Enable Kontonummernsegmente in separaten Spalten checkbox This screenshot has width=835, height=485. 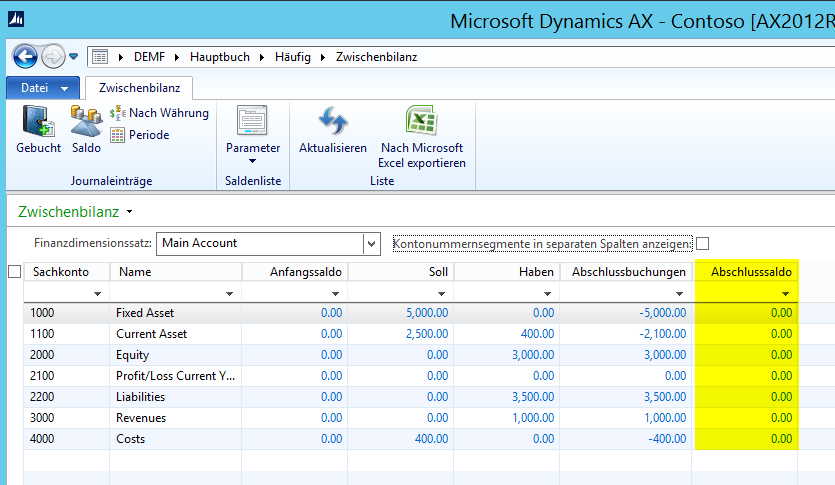coord(702,243)
